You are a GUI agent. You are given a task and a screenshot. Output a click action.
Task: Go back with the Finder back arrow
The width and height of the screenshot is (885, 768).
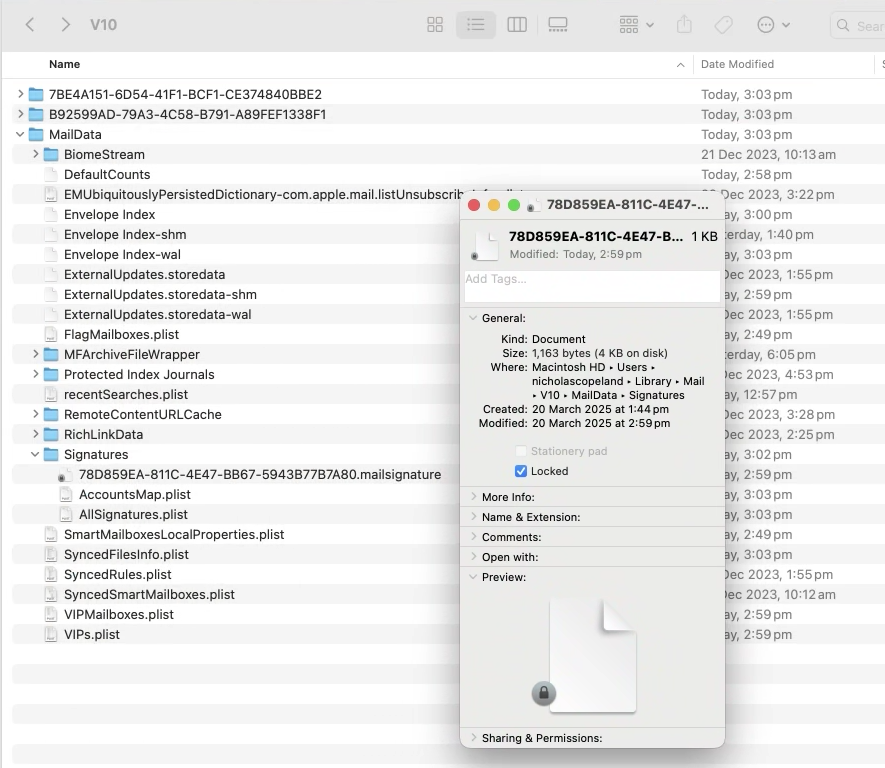30,25
